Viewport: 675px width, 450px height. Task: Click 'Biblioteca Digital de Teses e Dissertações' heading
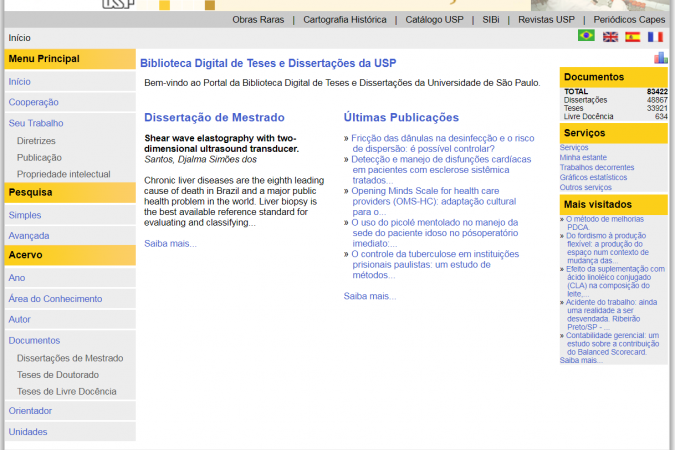268,63
